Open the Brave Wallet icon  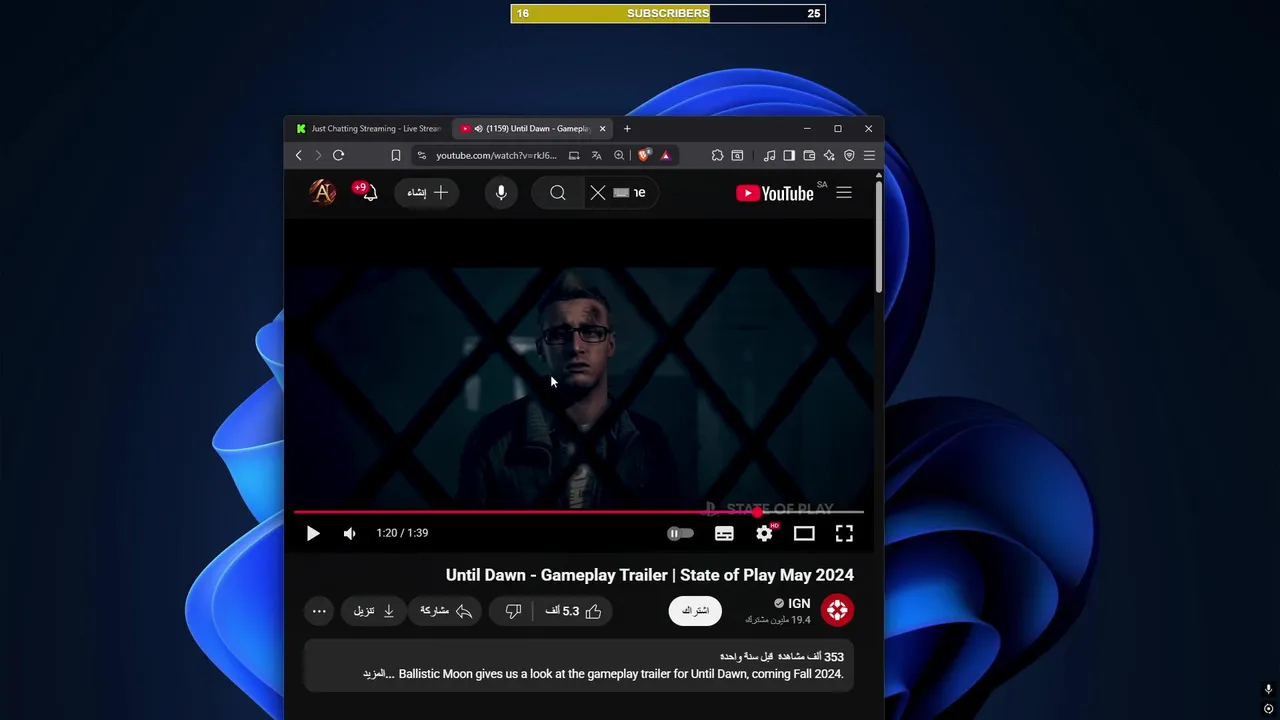(809, 155)
